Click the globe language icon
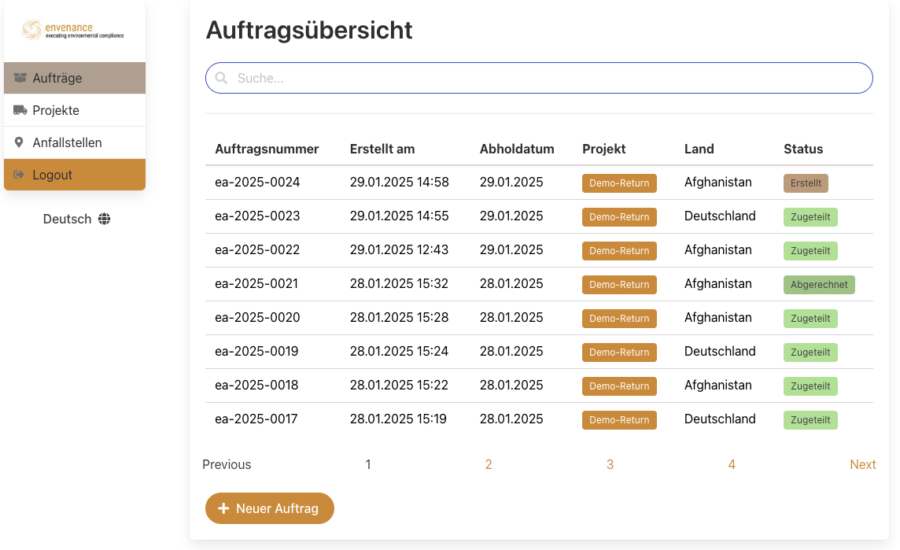 (x=104, y=219)
